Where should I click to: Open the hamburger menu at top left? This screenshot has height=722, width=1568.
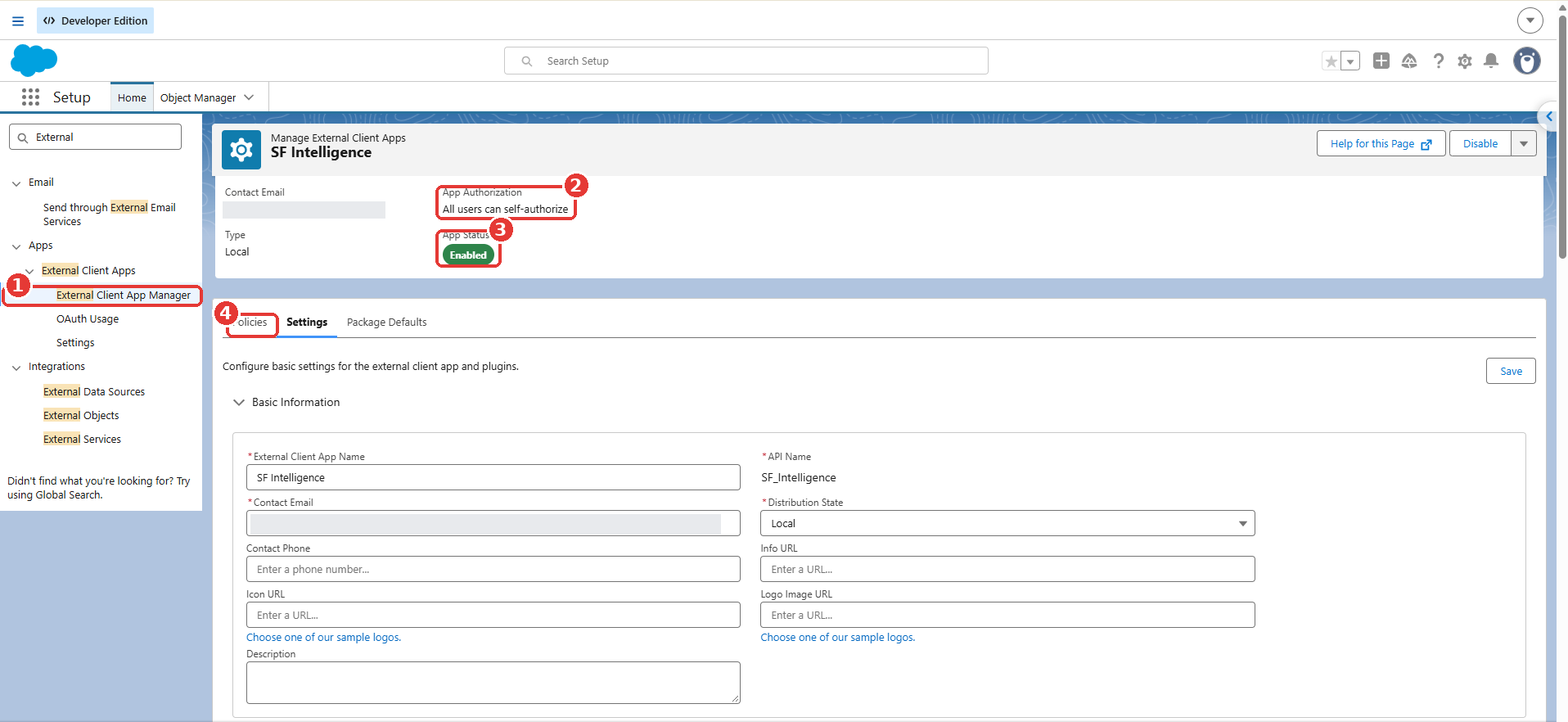(18, 20)
